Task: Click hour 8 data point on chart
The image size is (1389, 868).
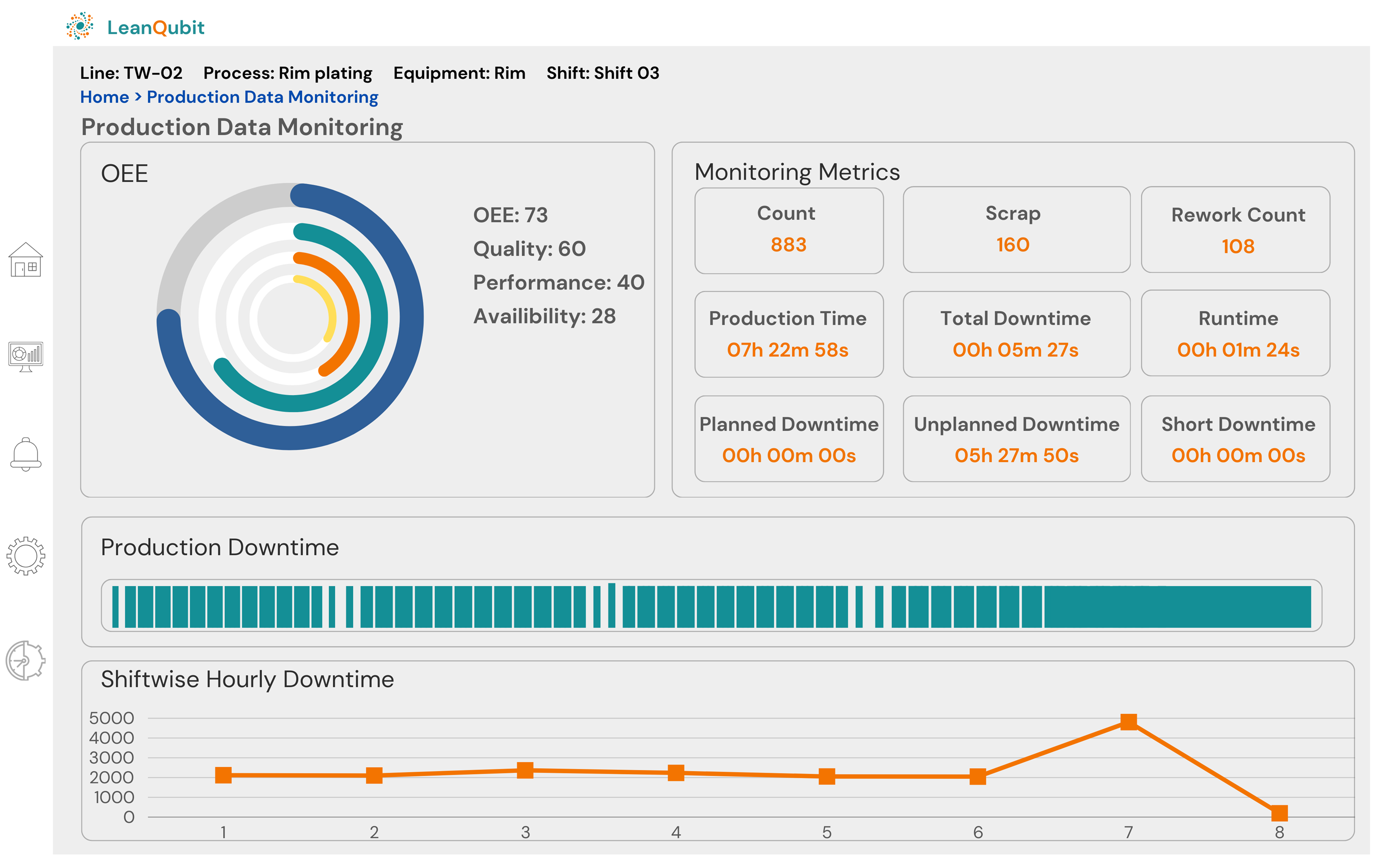Action: point(1279,812)
